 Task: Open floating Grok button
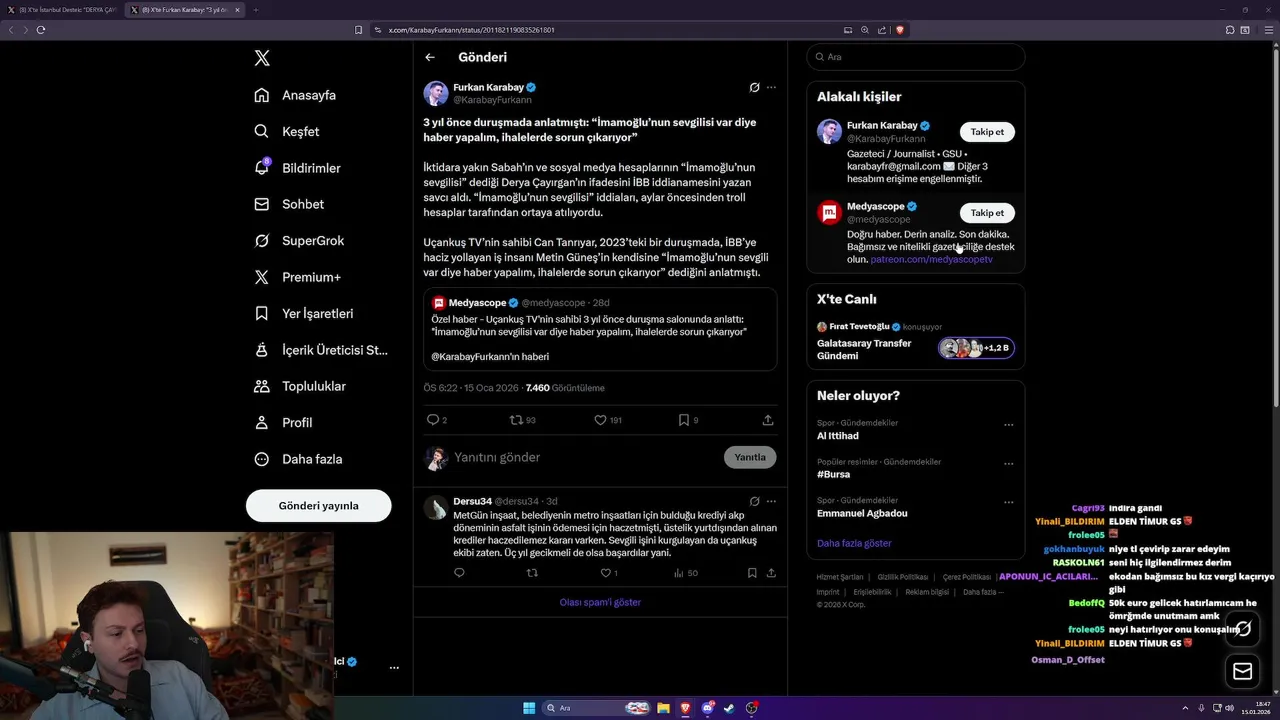(1243, 629)
